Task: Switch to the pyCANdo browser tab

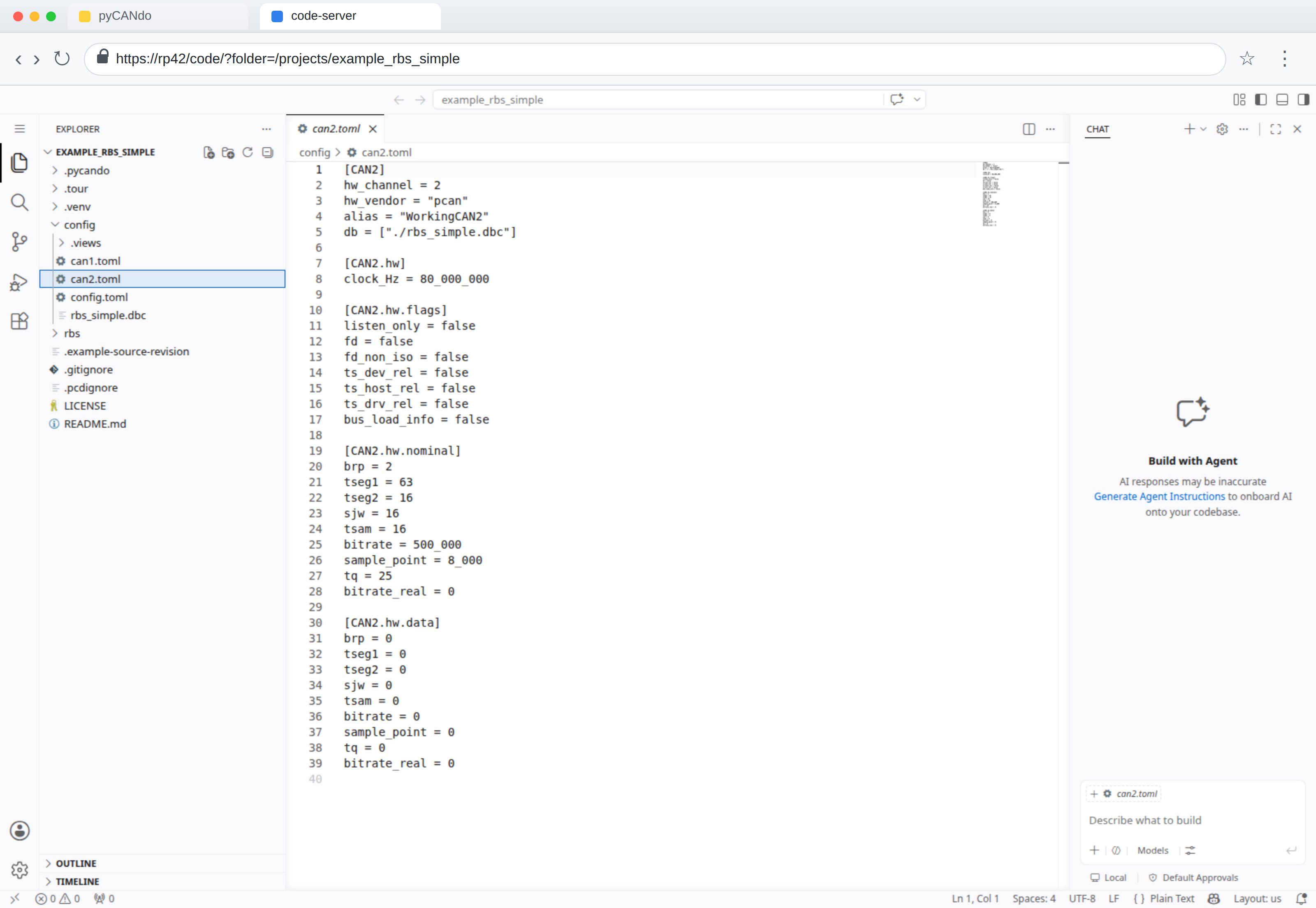Action: click(158, 16)
